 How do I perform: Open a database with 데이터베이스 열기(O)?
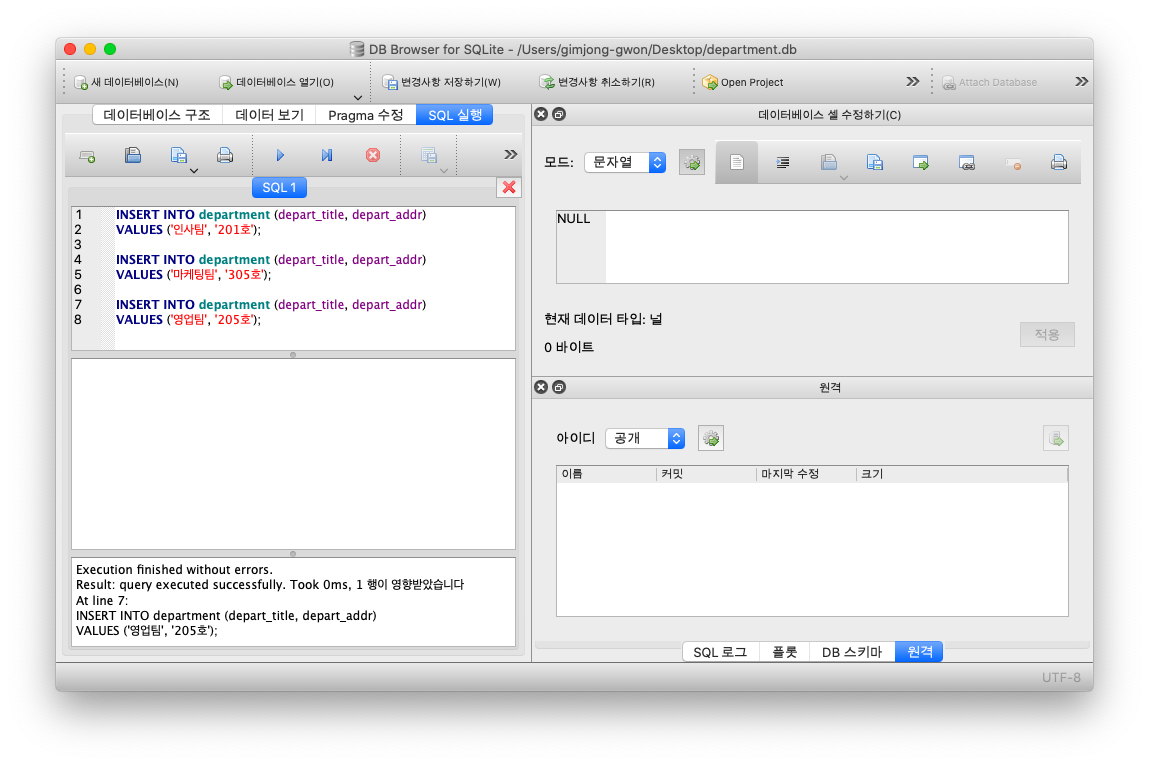[277, 82]
